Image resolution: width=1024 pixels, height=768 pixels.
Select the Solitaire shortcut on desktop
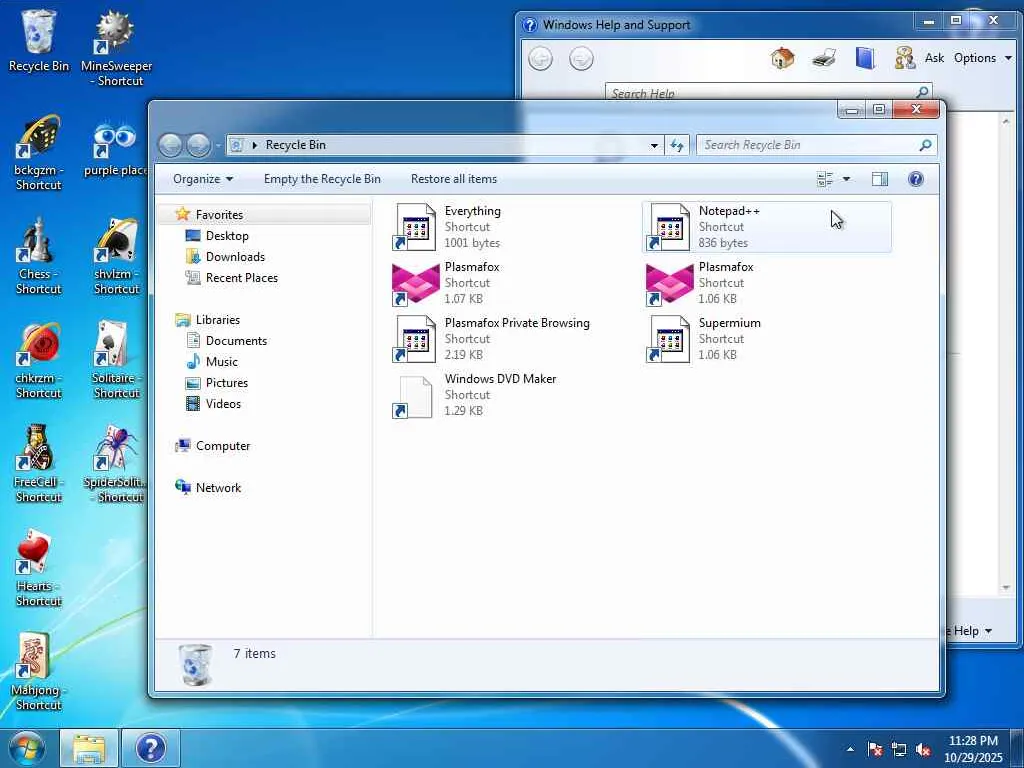[x=116, y=360]
